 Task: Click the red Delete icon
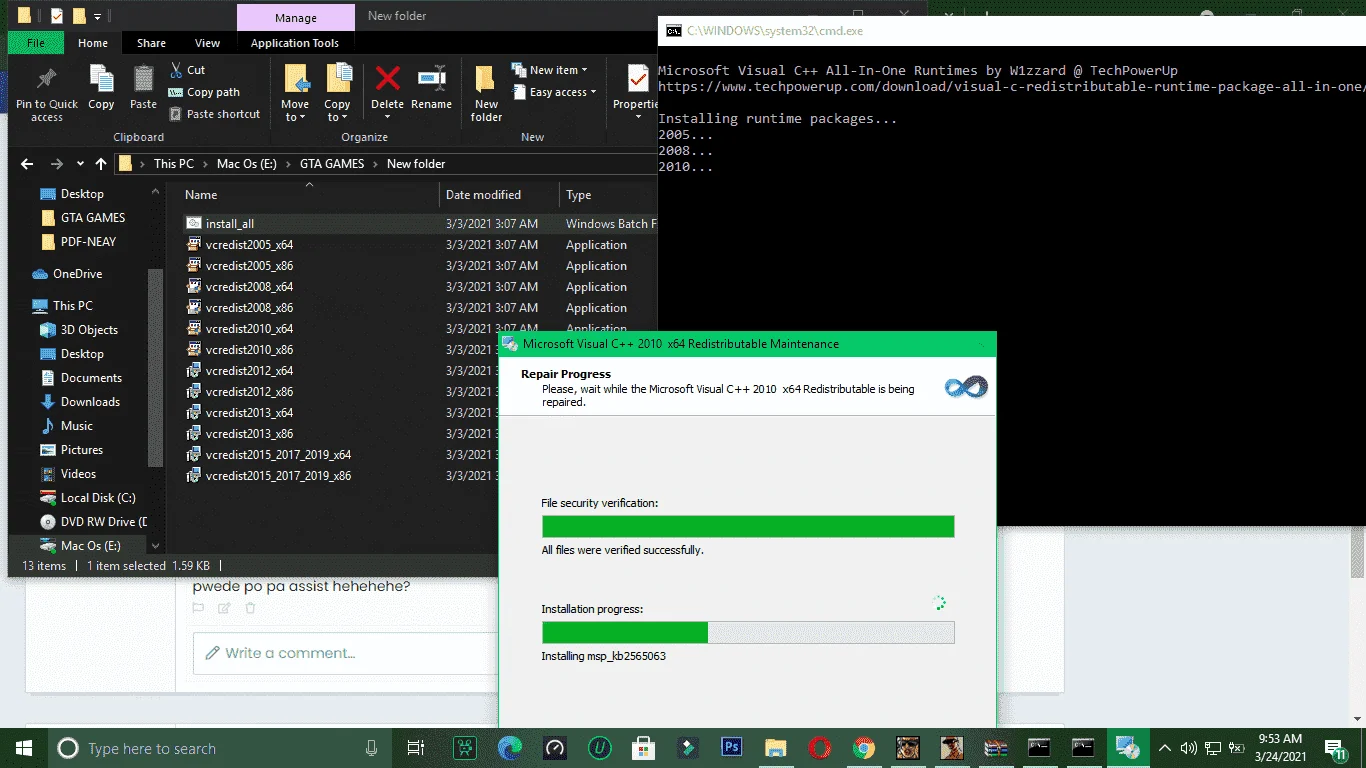(387, 80)
